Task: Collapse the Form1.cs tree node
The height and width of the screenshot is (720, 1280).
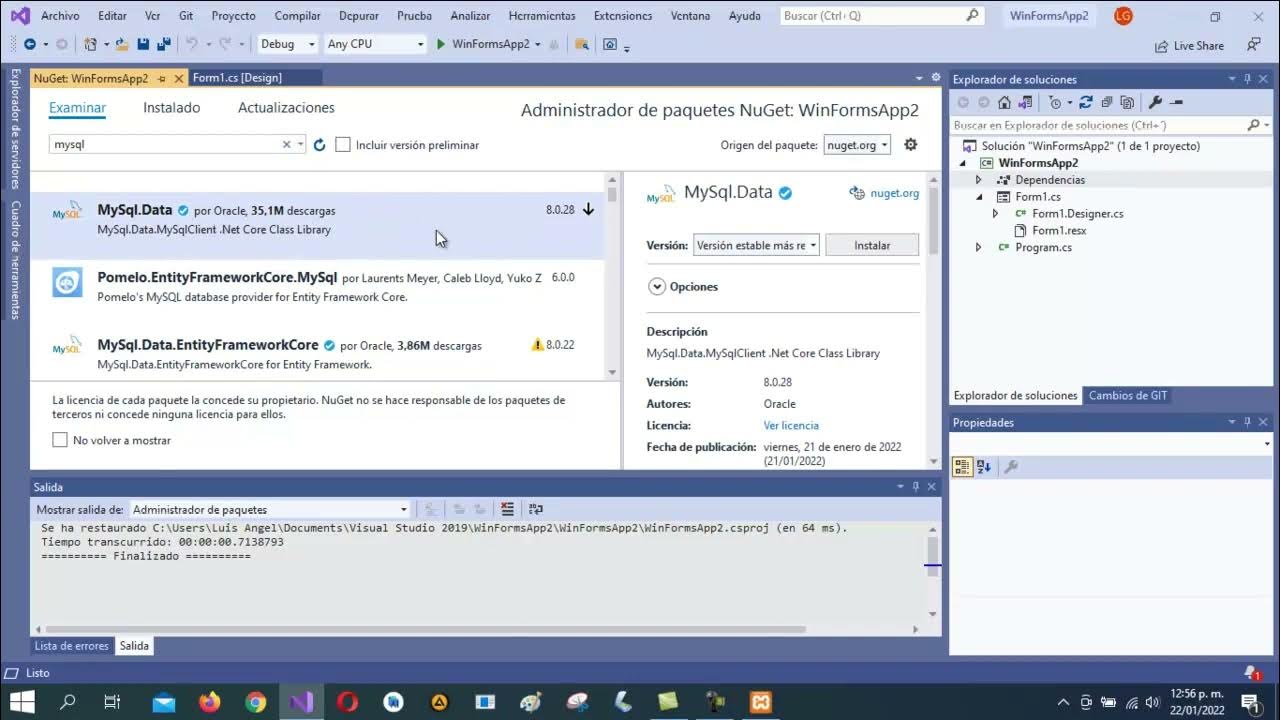Action: point(979,197)
